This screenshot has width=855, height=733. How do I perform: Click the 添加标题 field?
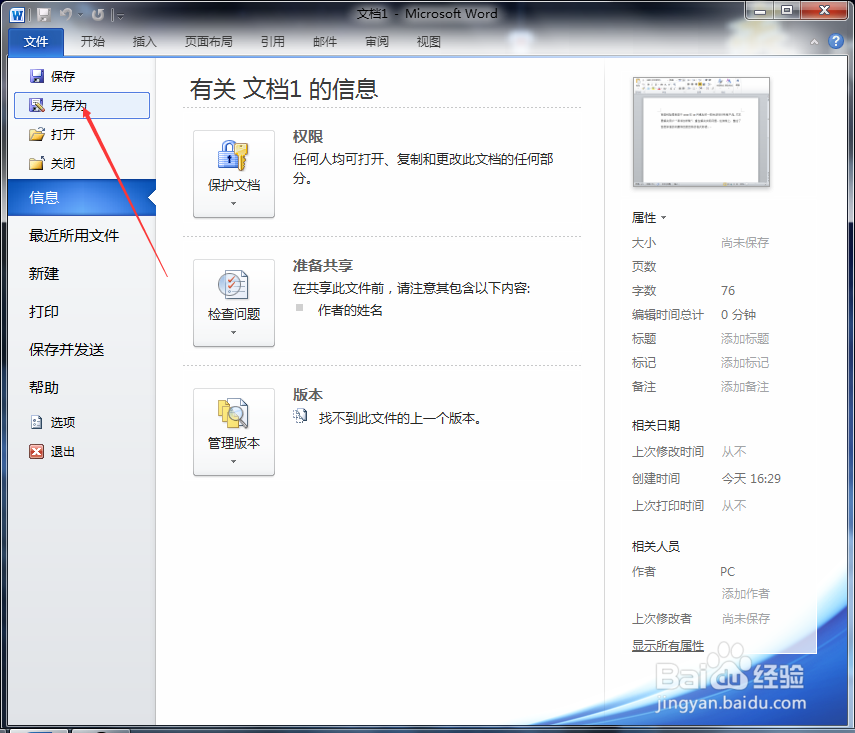coord(745,339)
